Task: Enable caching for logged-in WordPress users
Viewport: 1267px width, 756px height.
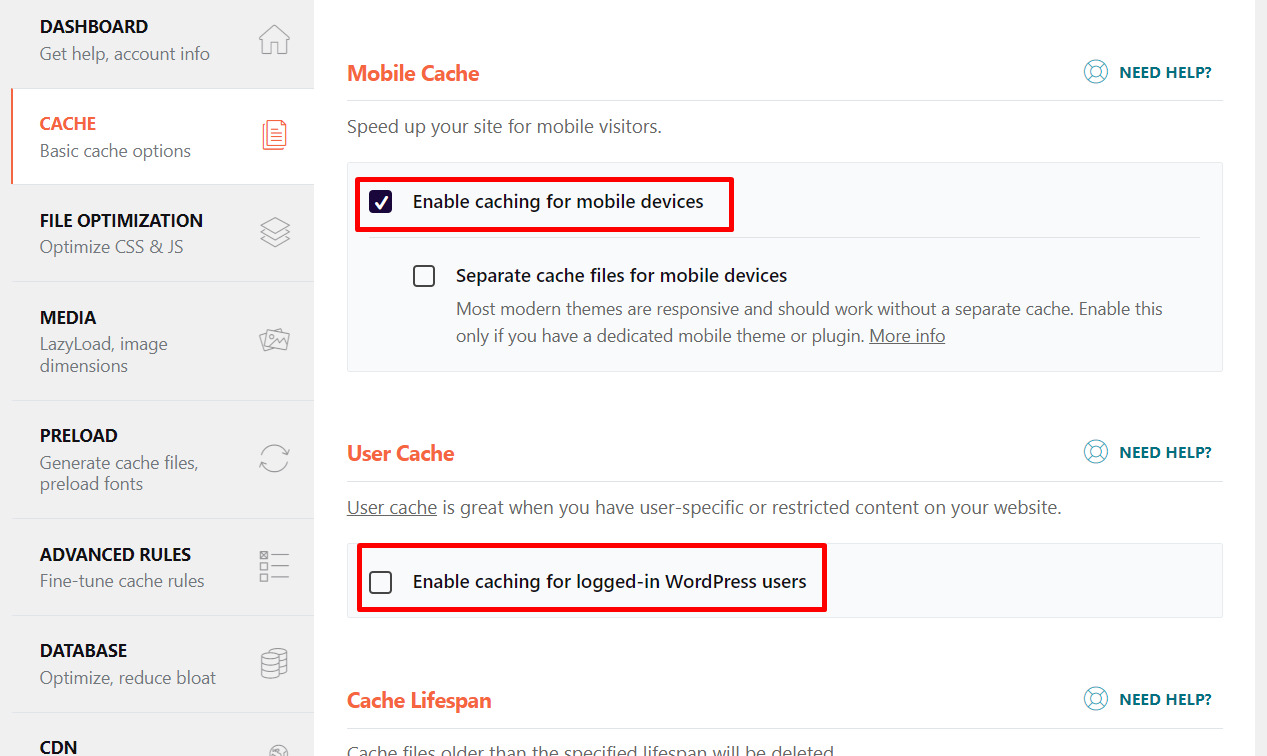Action: (381, 582)
